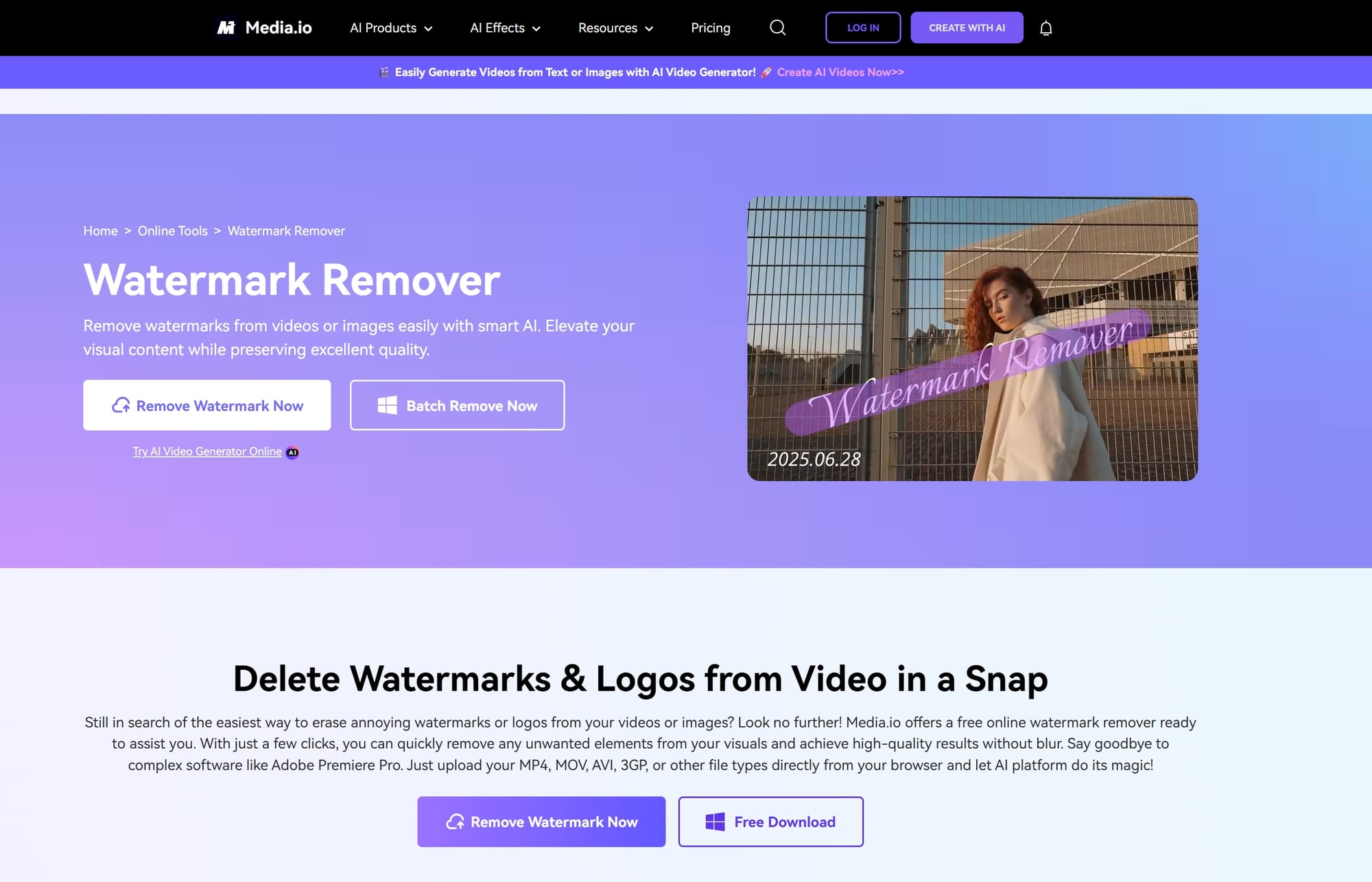Open the search function
Viewport: 1372px width, 882px height.
tap(777, 27)
